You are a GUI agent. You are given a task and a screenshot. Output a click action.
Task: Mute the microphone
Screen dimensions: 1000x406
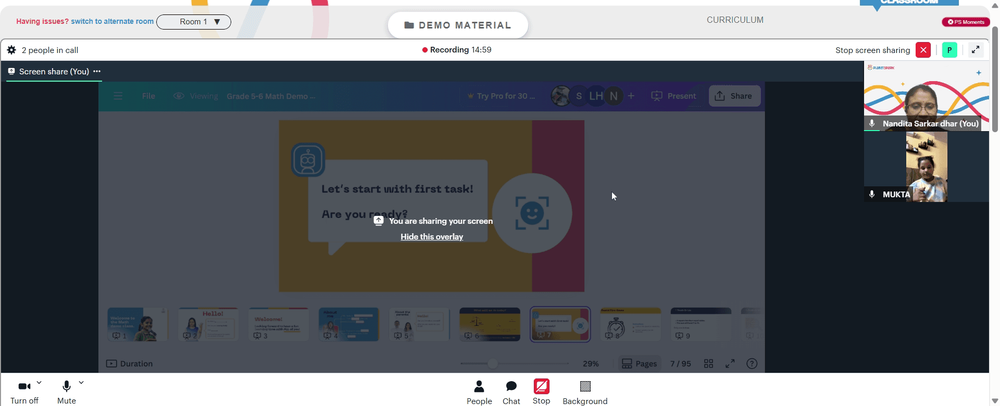tap(66, 393)
